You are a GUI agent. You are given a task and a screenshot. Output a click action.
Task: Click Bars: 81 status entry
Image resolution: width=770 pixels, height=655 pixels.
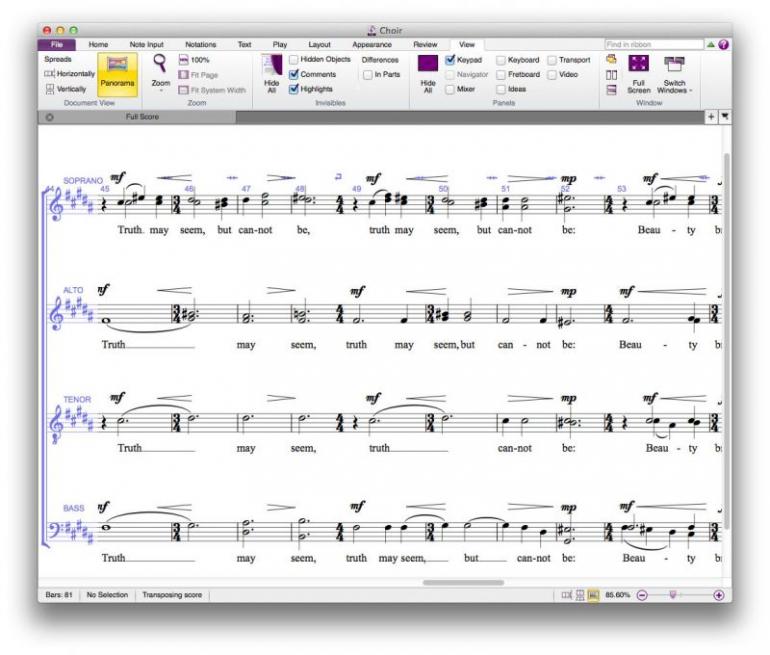click(58, 595)
